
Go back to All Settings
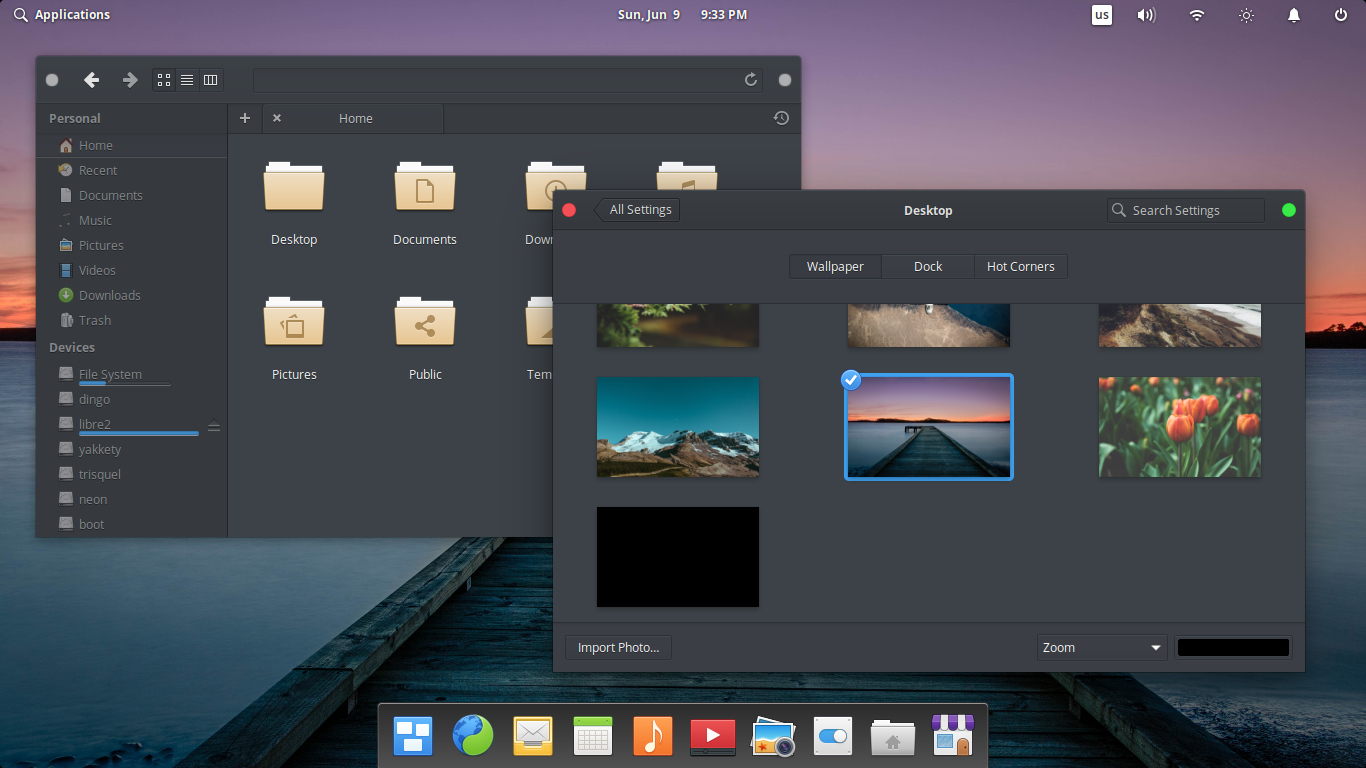[638, 210]
